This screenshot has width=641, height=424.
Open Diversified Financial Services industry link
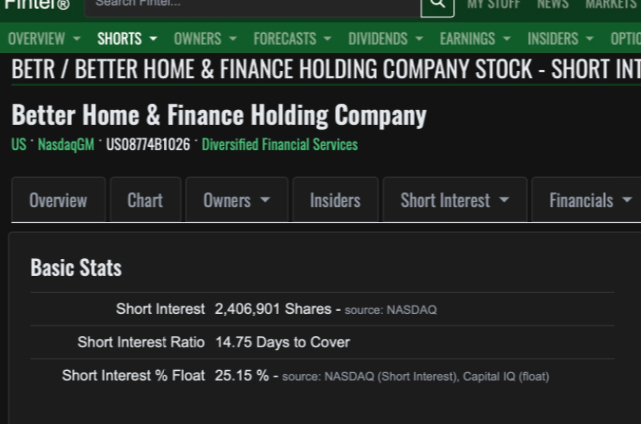tap(280, 144)
